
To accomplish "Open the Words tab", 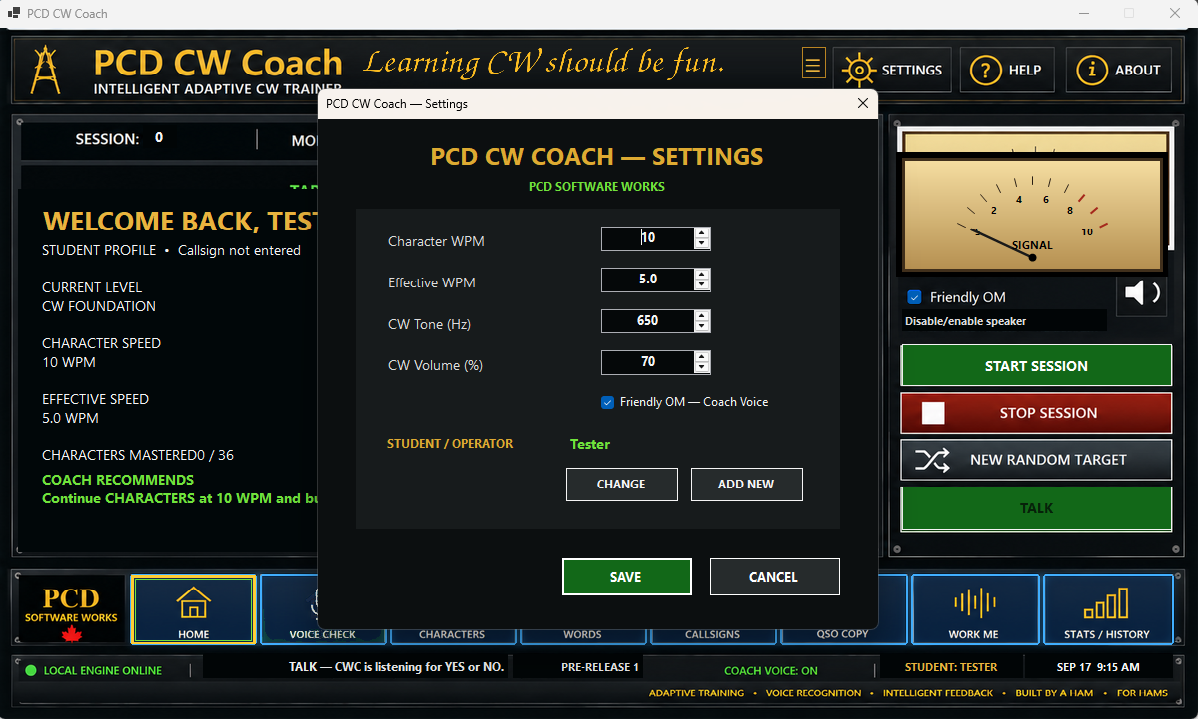I will coord(582,635).
